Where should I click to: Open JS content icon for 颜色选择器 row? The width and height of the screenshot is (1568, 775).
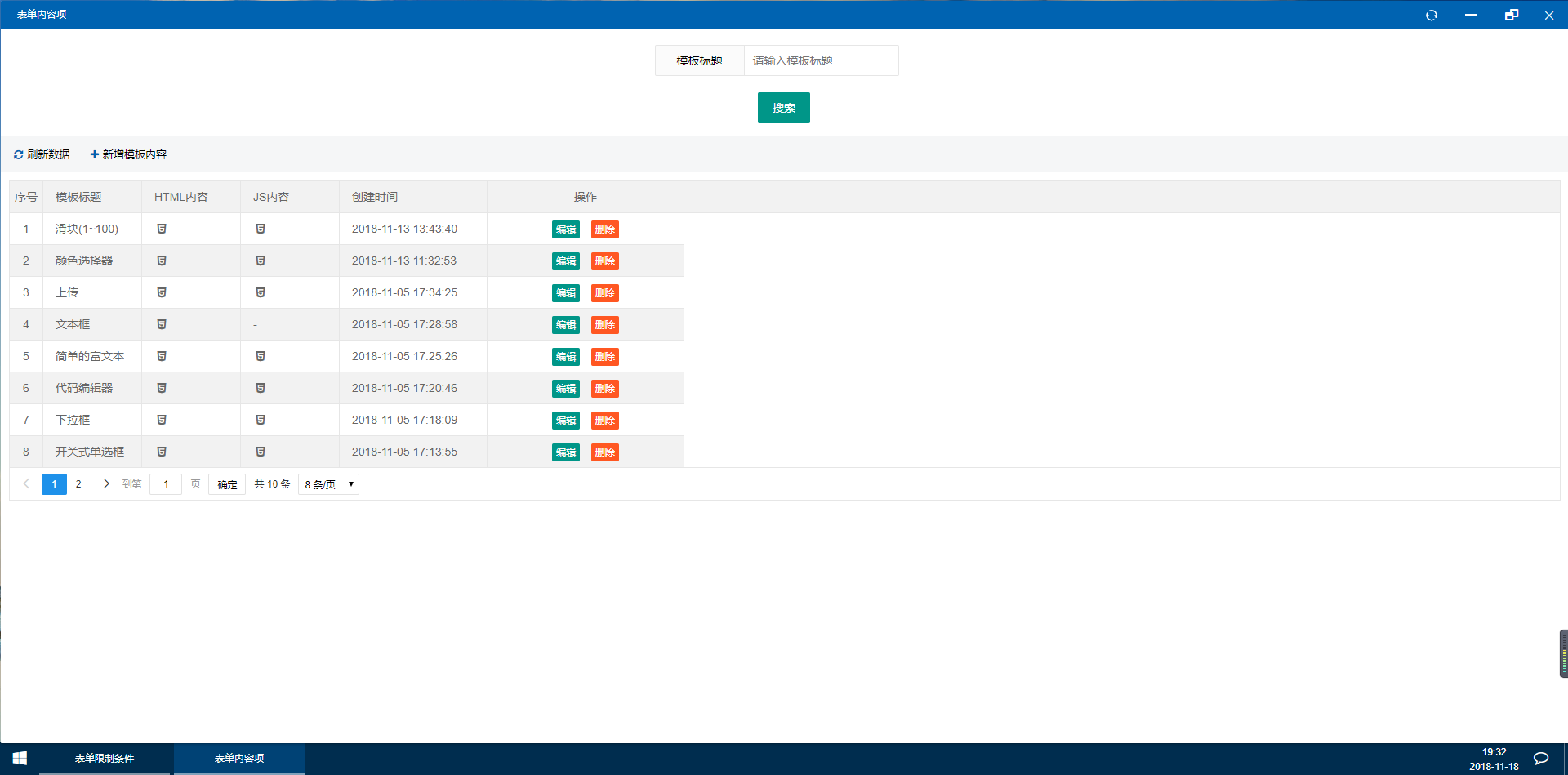coord(261,261)
